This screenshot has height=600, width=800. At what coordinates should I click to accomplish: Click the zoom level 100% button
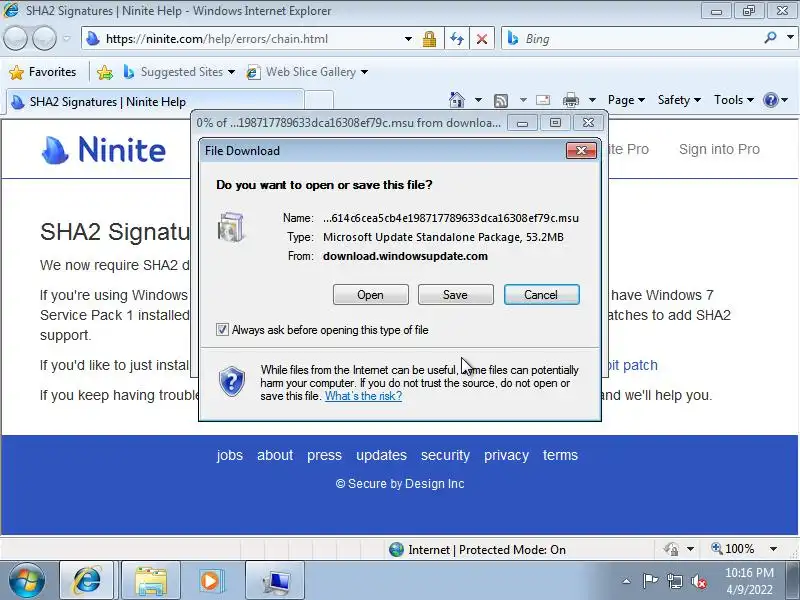[733, 549]
